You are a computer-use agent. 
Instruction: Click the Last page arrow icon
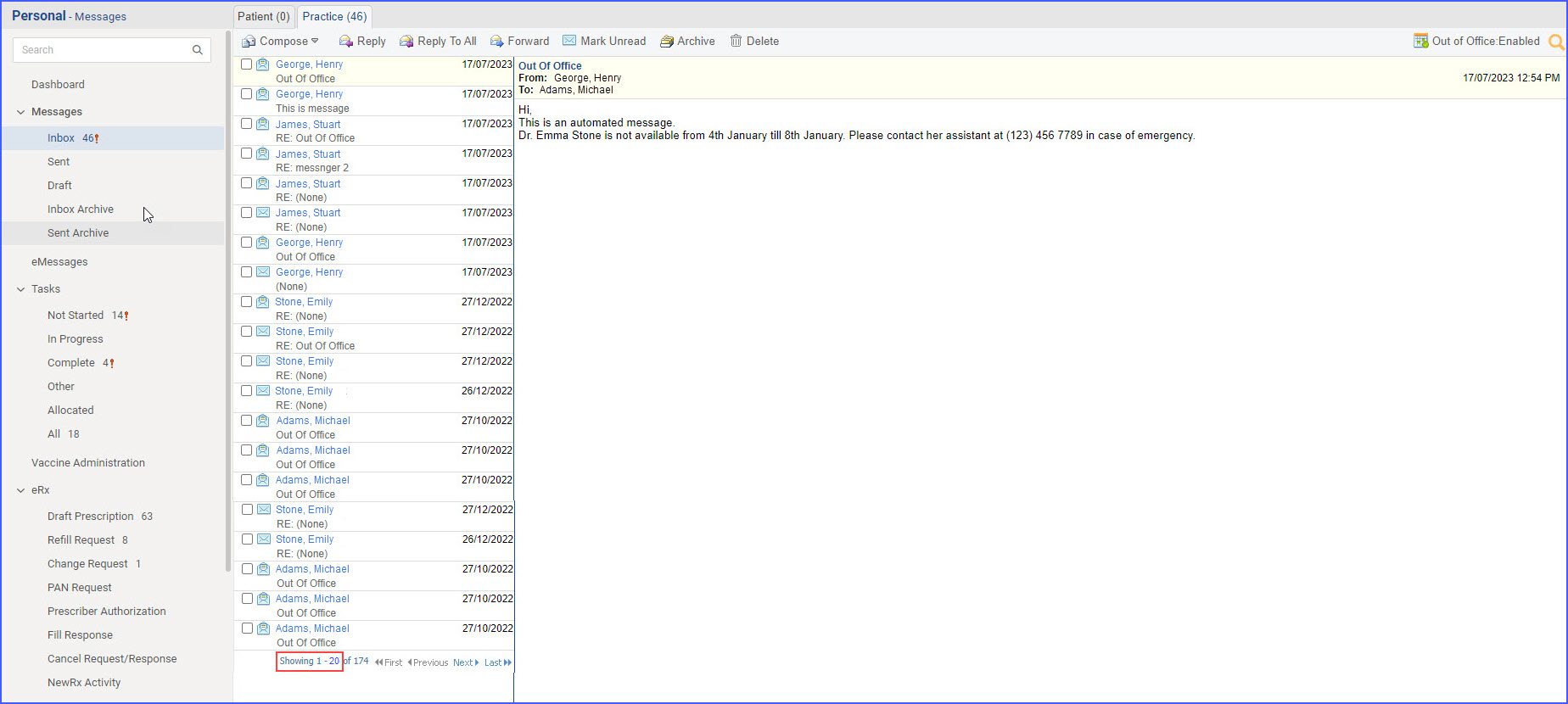pos(507,662)
